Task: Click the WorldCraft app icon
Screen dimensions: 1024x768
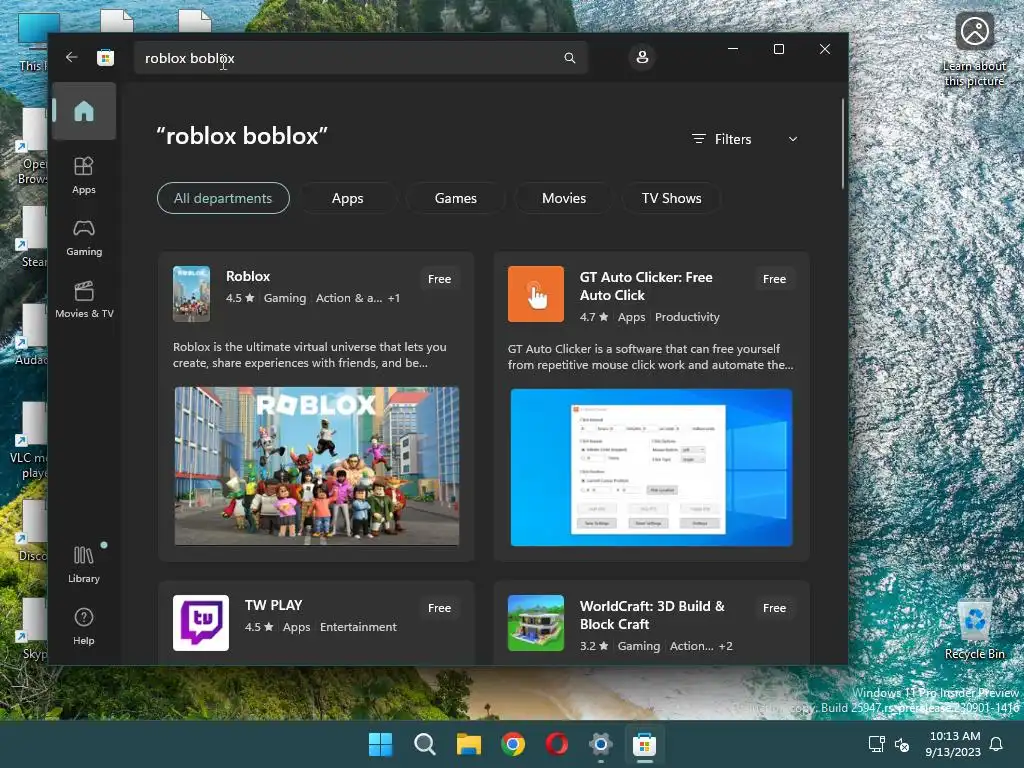Action: tap(536, 623)
